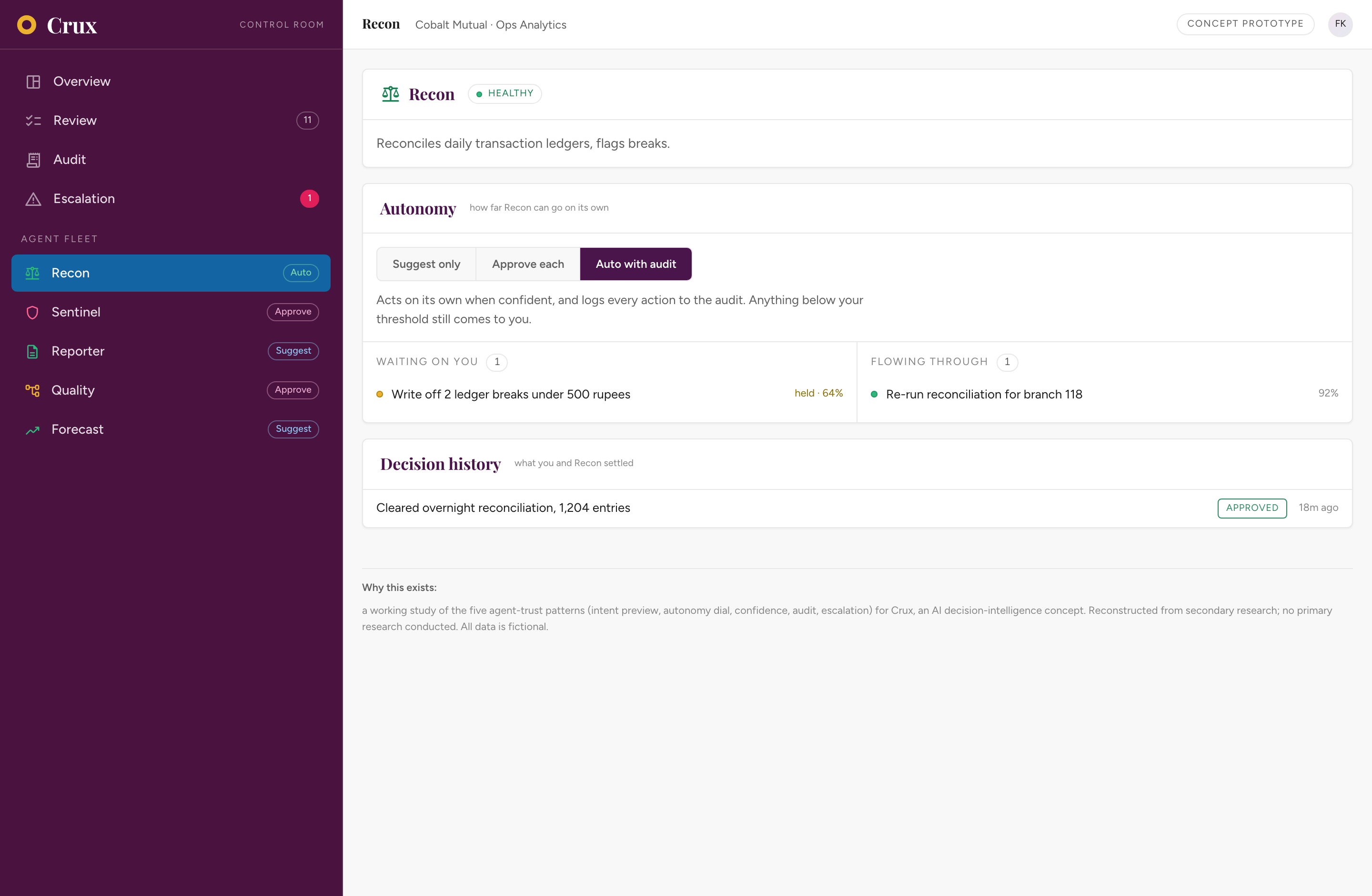The image size is (1372, 896).
Task: Click the 18m ago timestamp
Action: (x=1318, y=508)
